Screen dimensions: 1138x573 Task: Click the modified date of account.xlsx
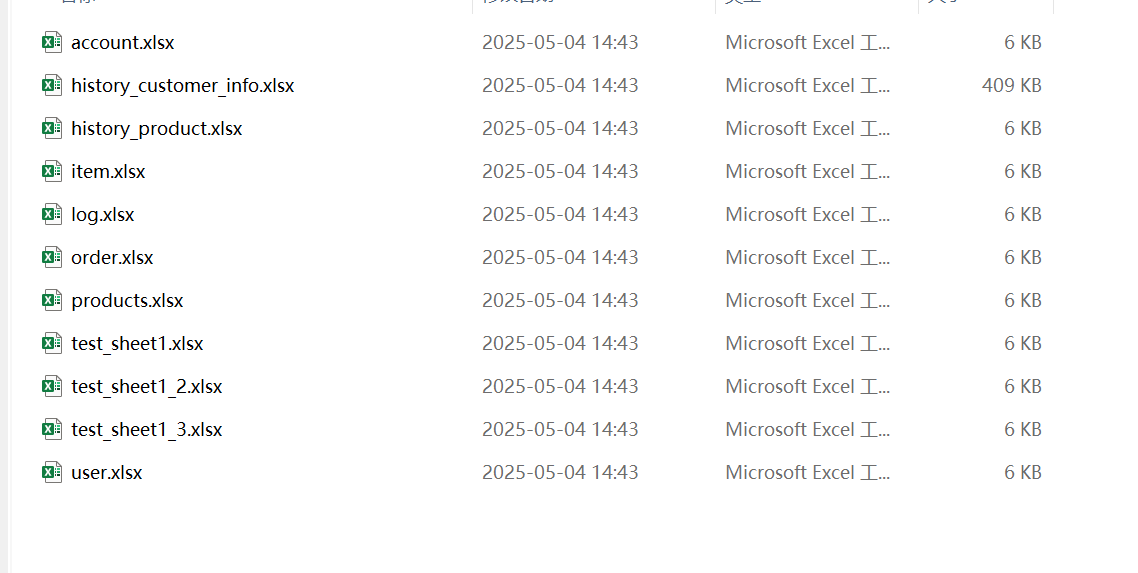560,42
